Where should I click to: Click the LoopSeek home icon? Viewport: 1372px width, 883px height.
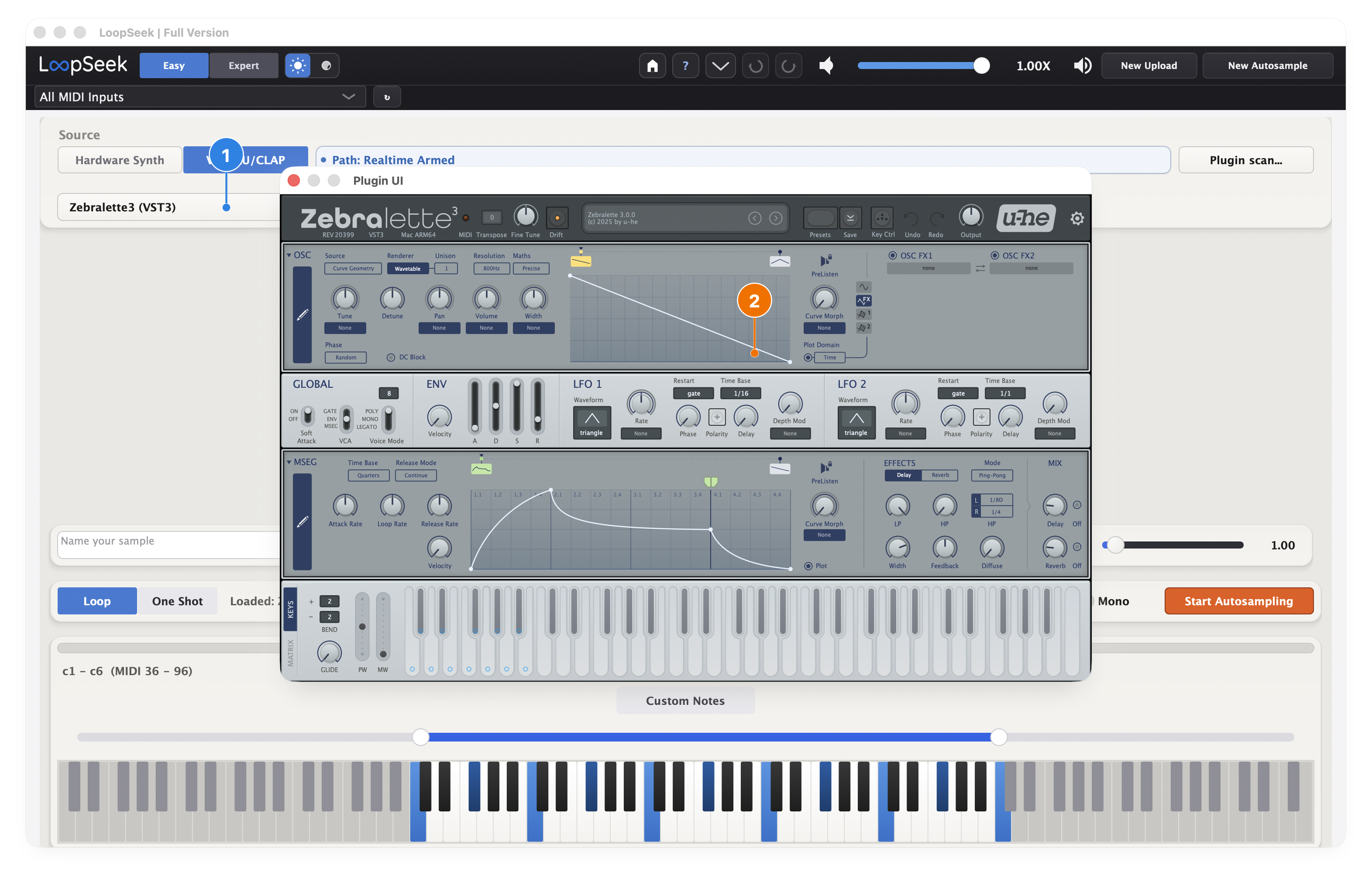[x=652, y=66]
